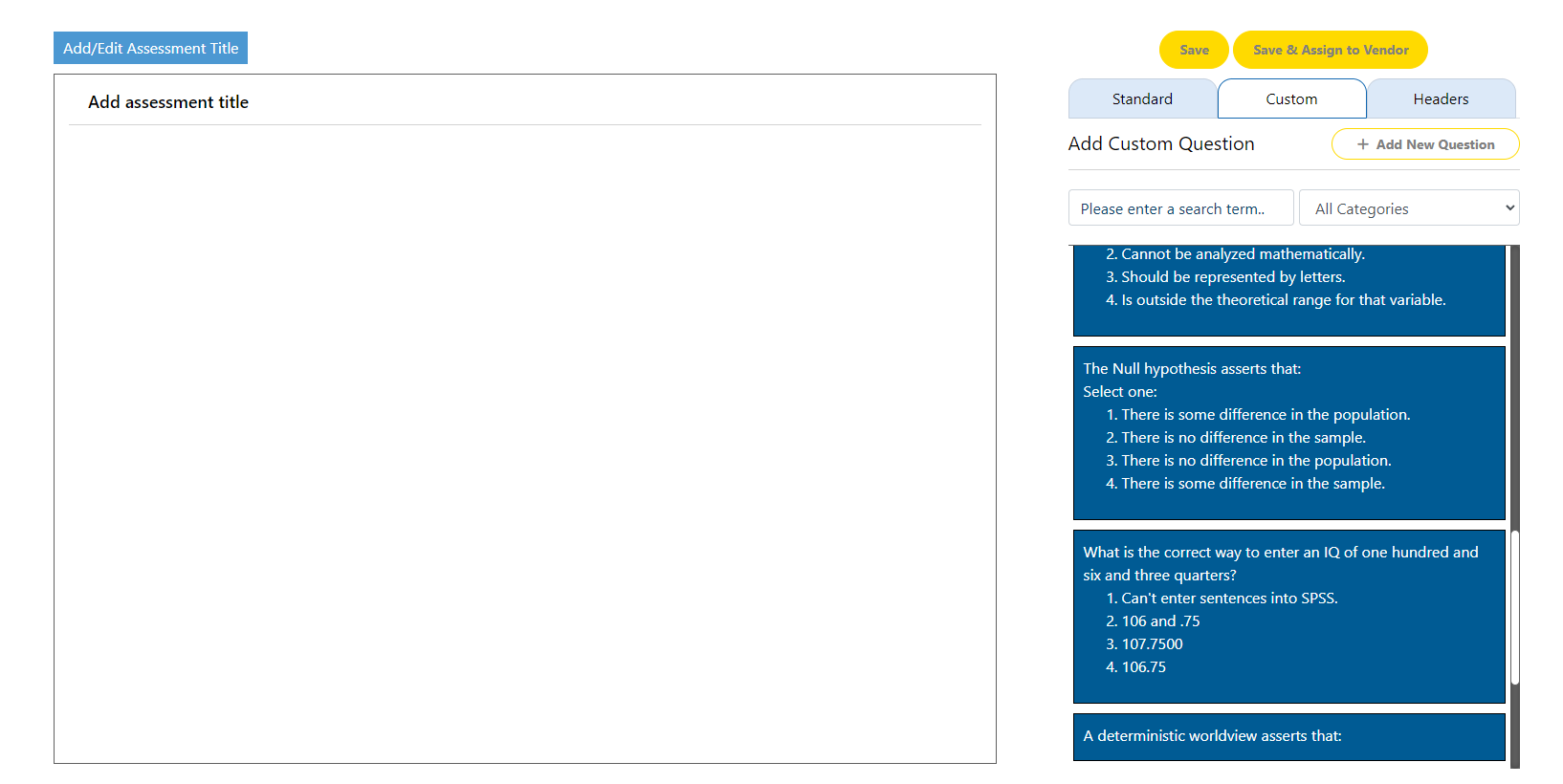Screen dimensions: 1563x784
Task: Click Save & Assign to Vendor
Action: coord(1331,50)
